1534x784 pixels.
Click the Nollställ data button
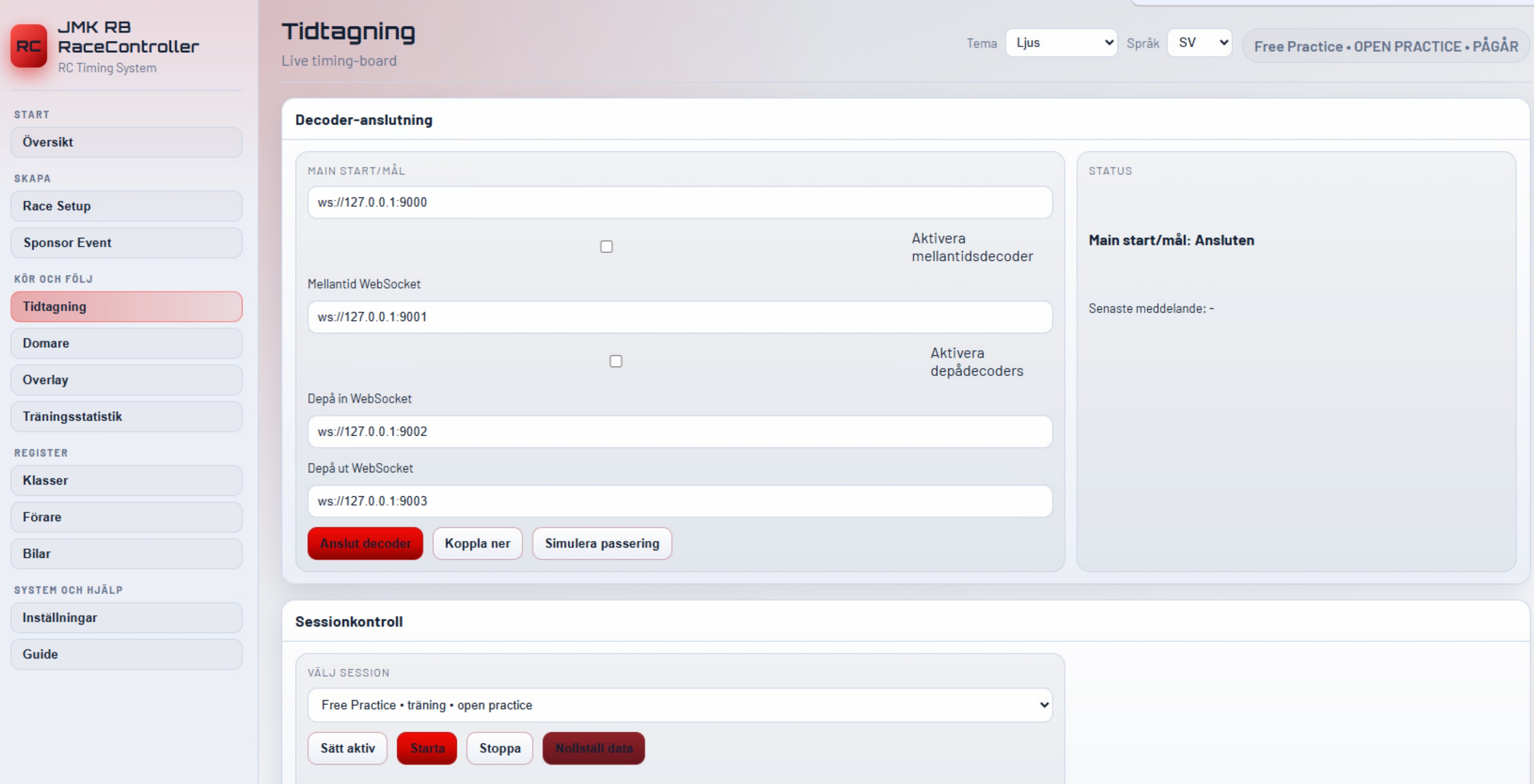[x=594, y=748]
